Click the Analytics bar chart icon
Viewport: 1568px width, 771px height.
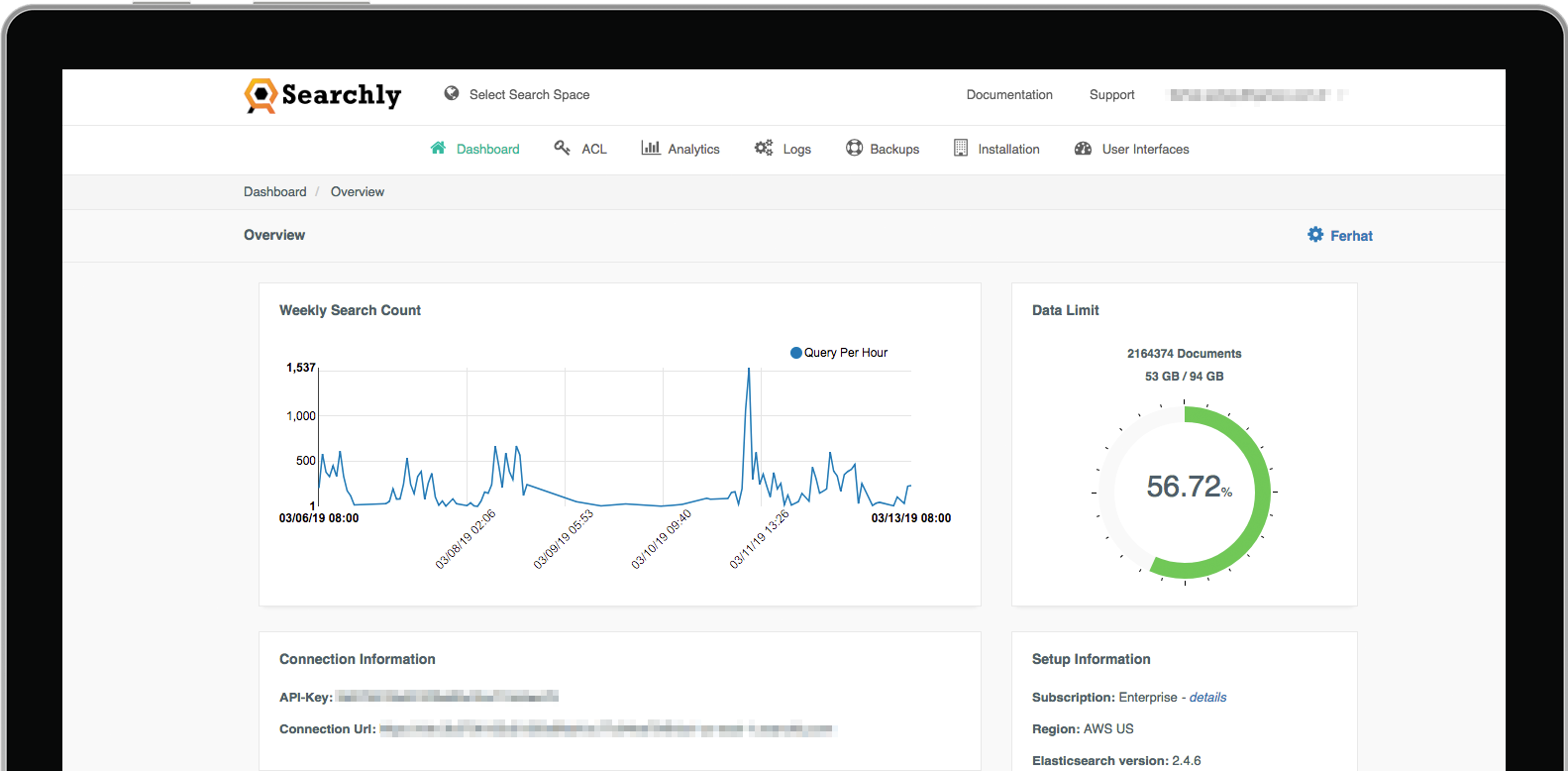point(651,148)
